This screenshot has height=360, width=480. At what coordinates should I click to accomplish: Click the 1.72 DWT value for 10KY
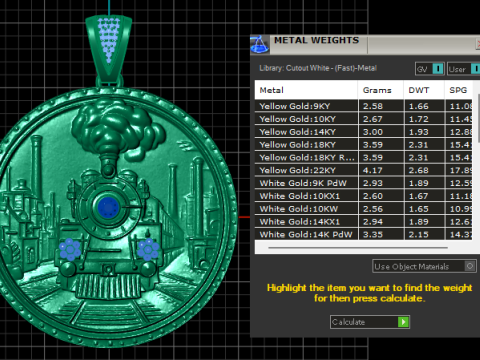coord(418,119)
